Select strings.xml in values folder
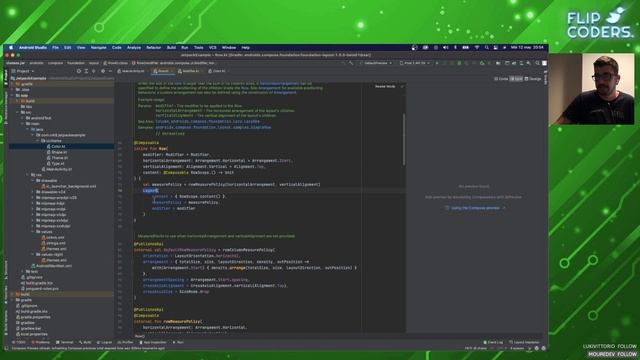 [56, 243]
